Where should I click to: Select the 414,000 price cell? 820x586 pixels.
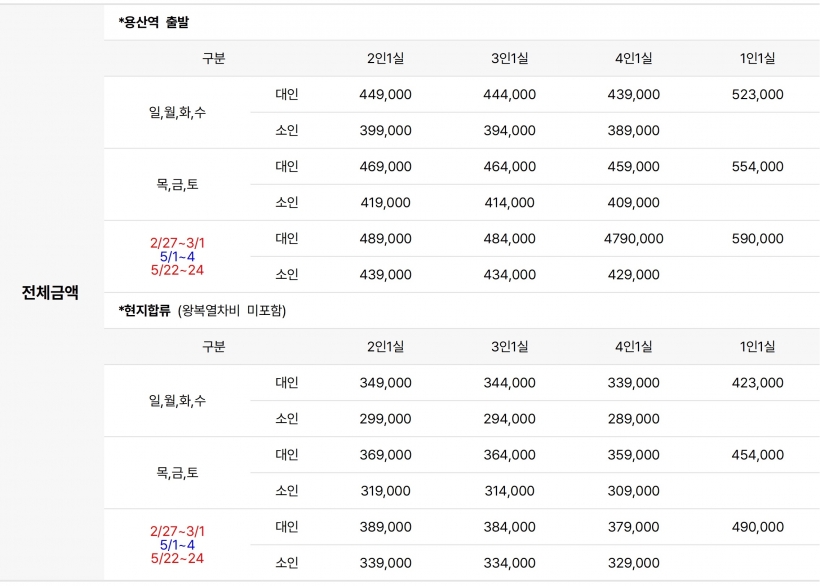point(509,203)
